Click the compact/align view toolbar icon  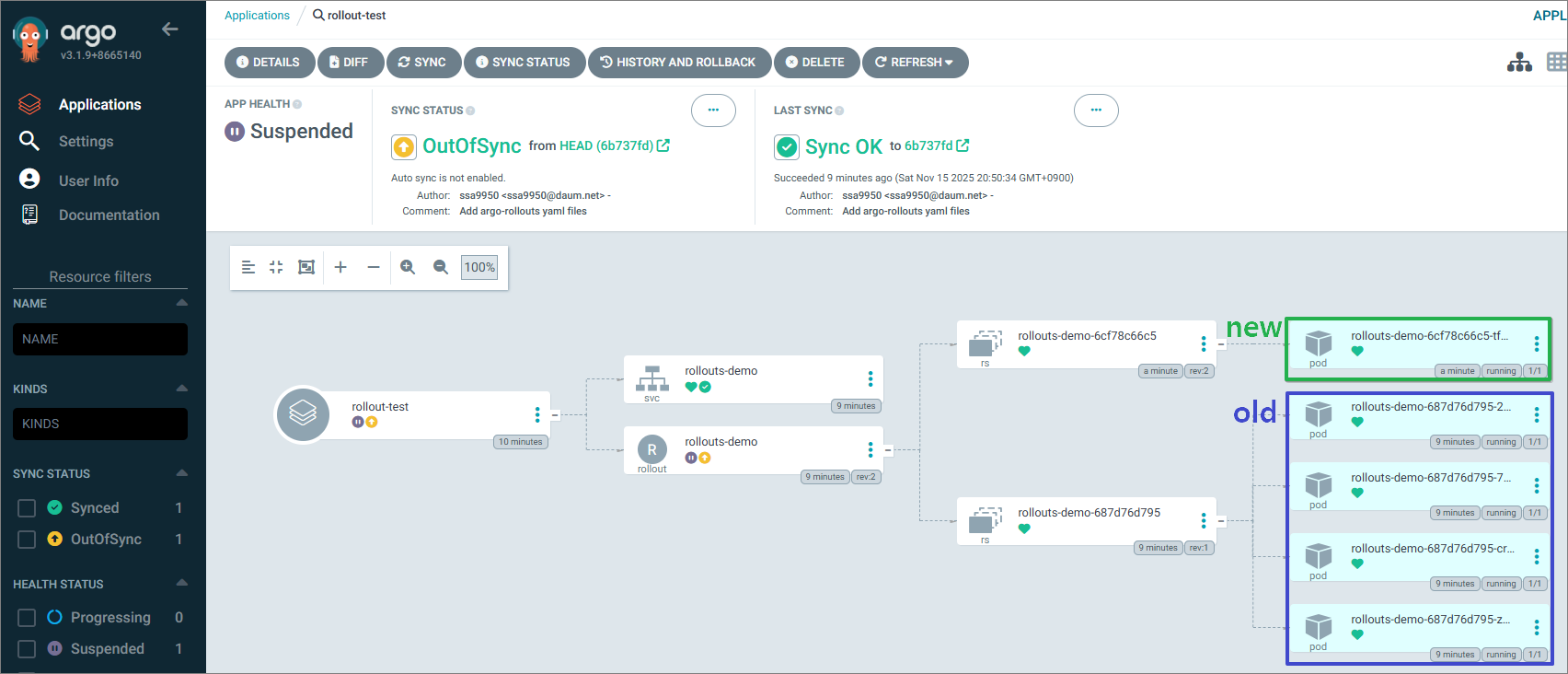coord(248,267)
